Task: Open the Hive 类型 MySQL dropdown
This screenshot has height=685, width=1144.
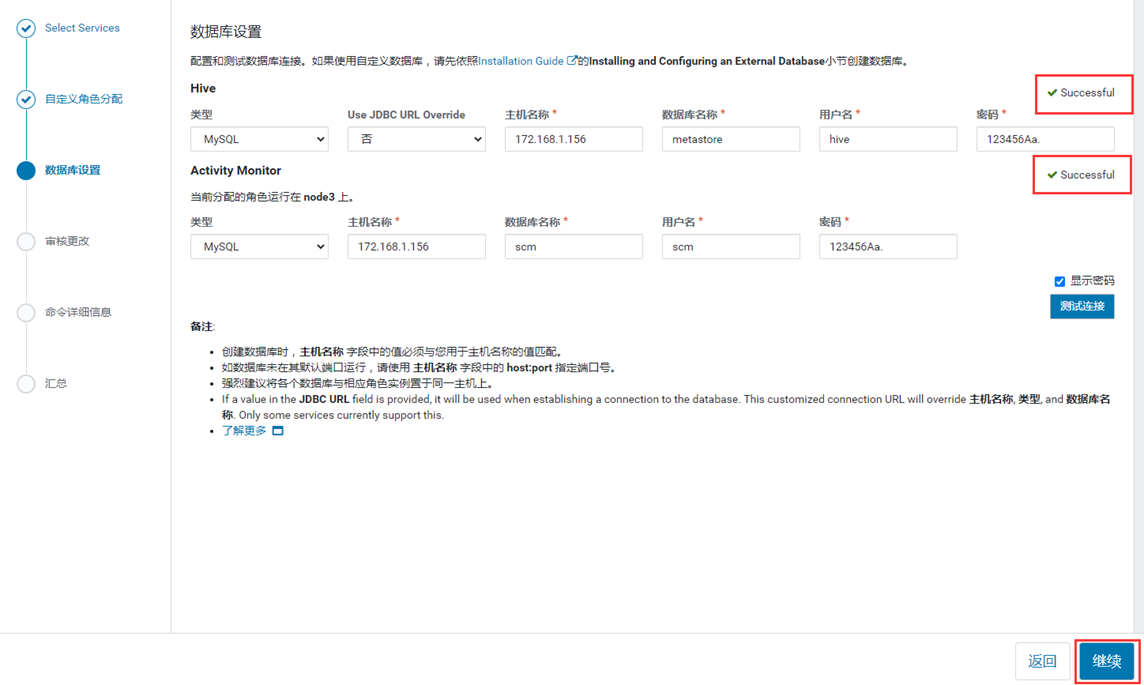Action: [260, 139]
